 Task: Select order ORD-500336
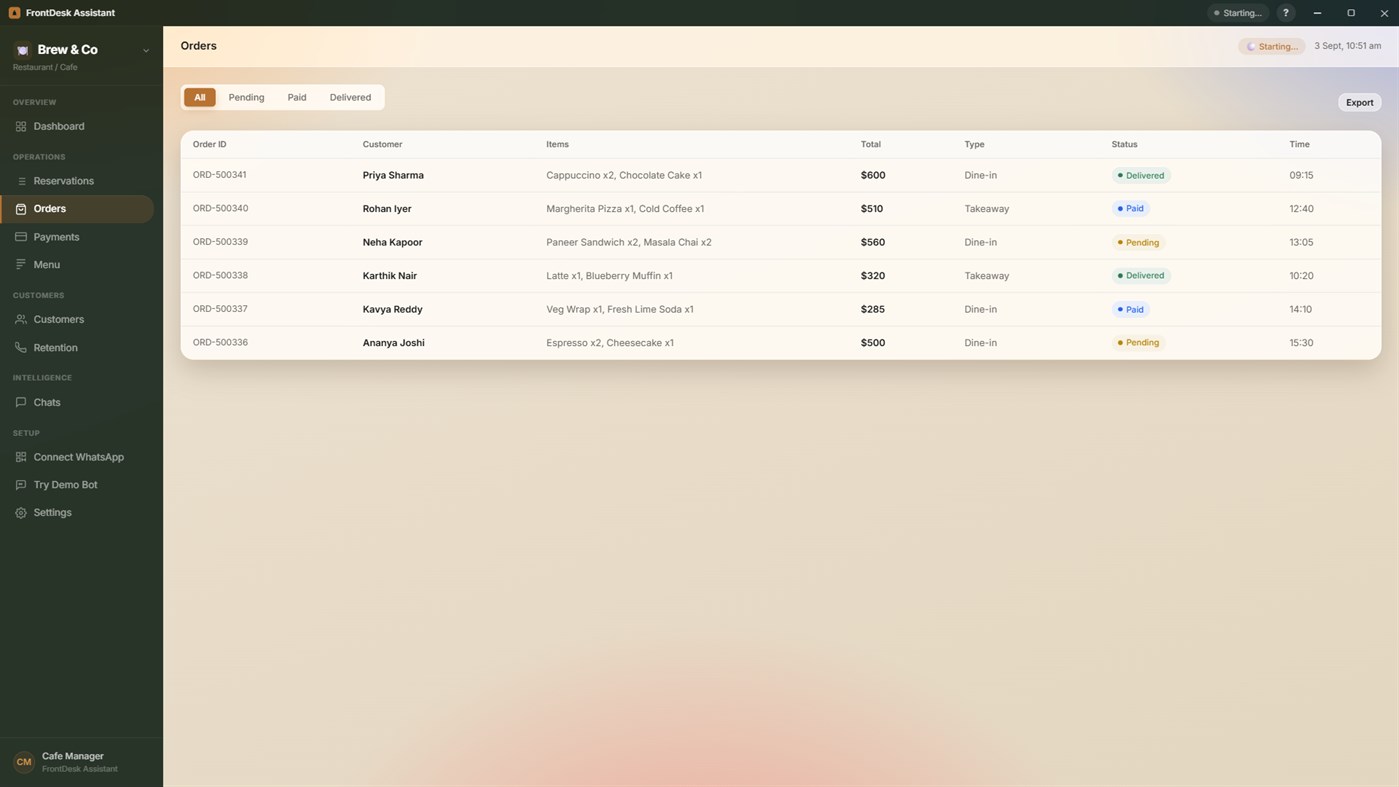point(220,342)
